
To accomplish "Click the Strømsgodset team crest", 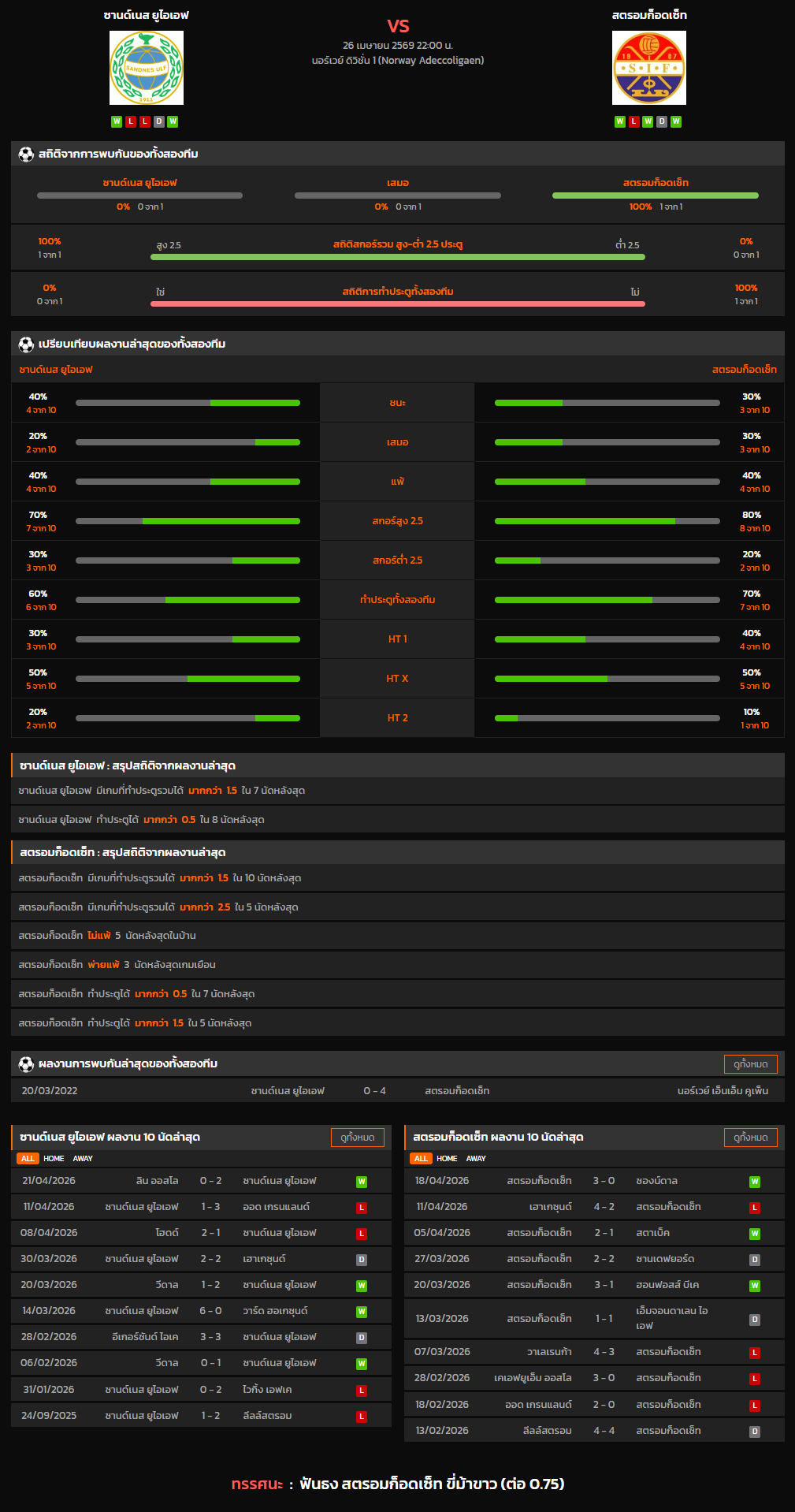I will point(648,68).
